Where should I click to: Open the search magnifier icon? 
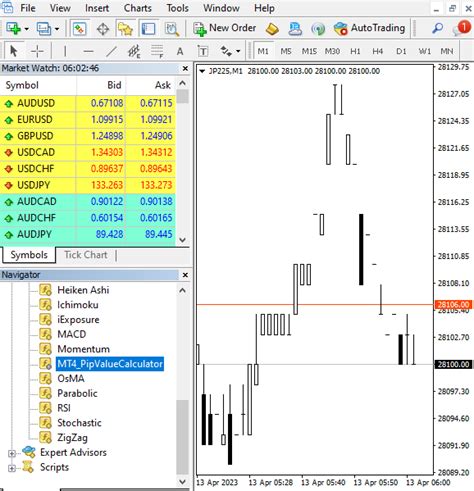click(x=437, y=29)
